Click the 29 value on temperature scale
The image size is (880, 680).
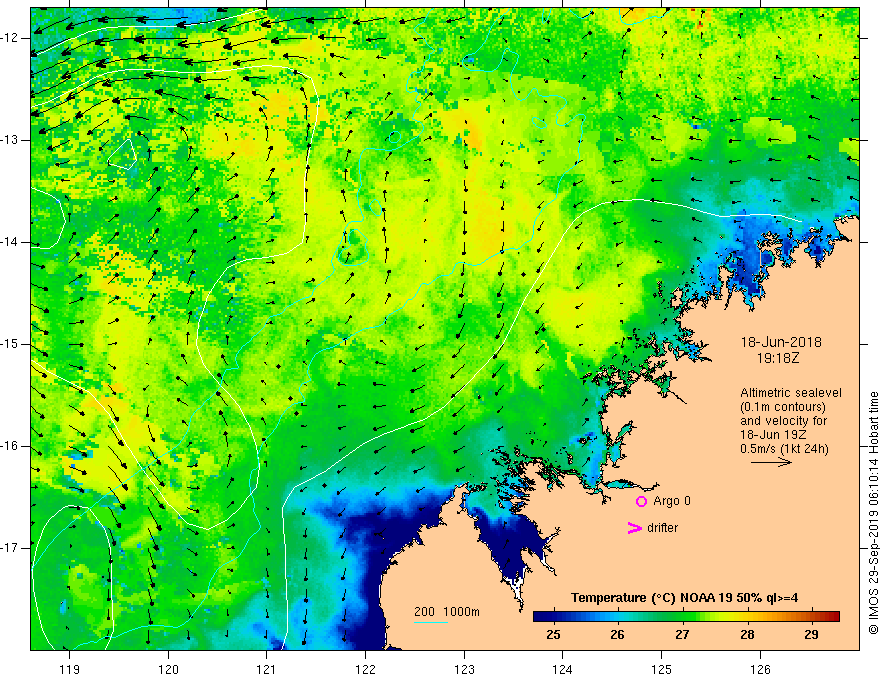coord(811,635)
